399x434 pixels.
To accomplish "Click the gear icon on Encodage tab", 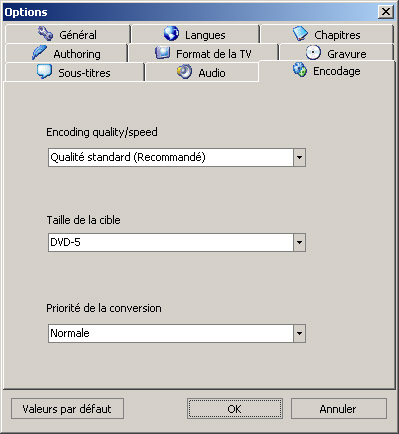I will pyautogui.click(x=300, y=70).
